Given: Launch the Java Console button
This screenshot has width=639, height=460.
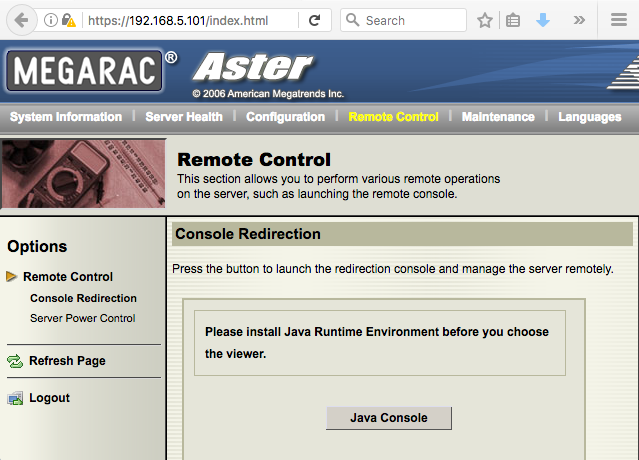Looking at the screenshot, I should [389, 418].
